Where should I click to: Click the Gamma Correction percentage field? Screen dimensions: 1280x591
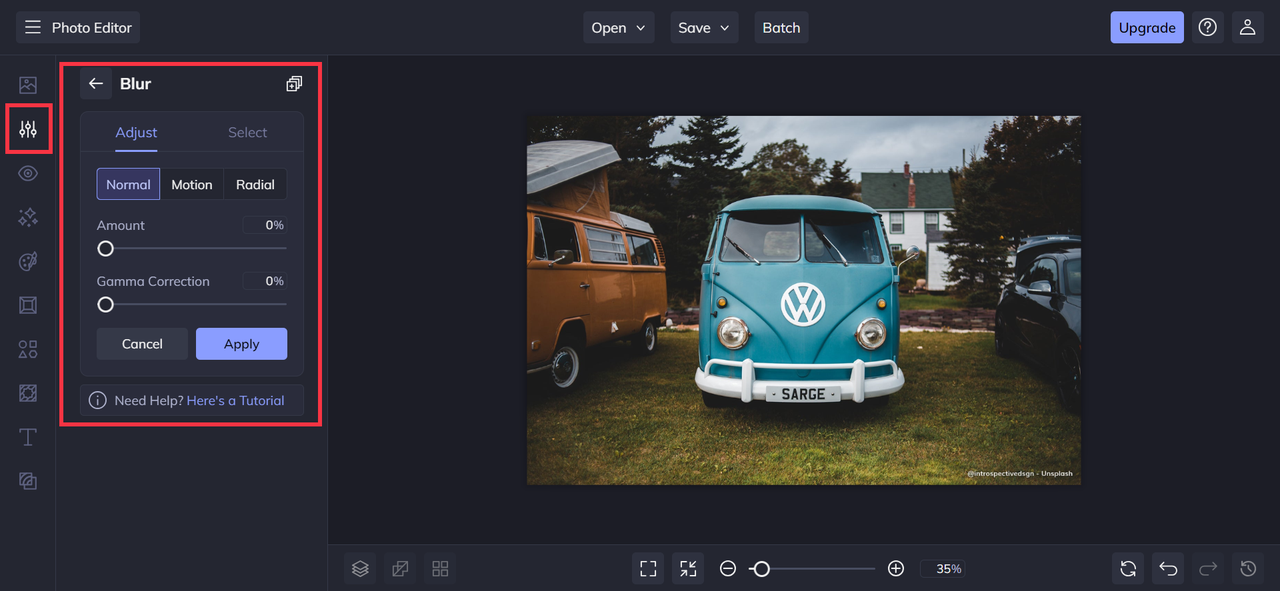(x=265, y=282)
